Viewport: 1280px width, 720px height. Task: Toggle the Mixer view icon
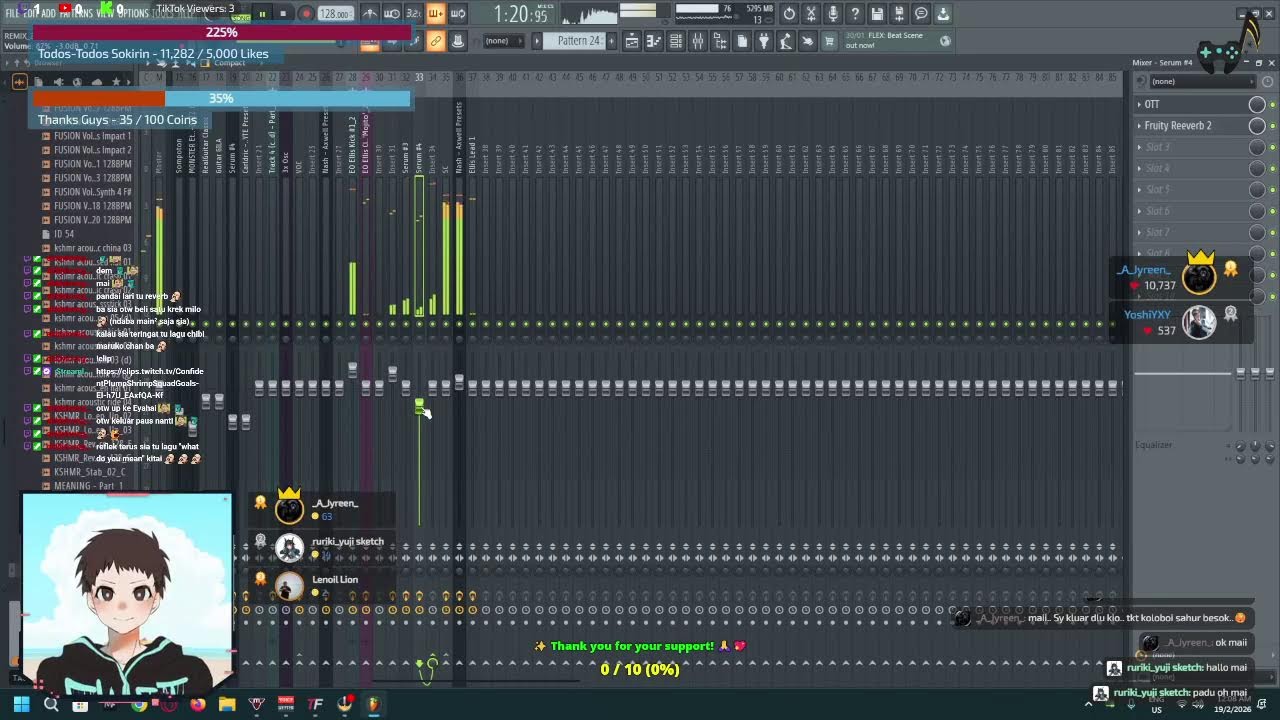[698, 41]
